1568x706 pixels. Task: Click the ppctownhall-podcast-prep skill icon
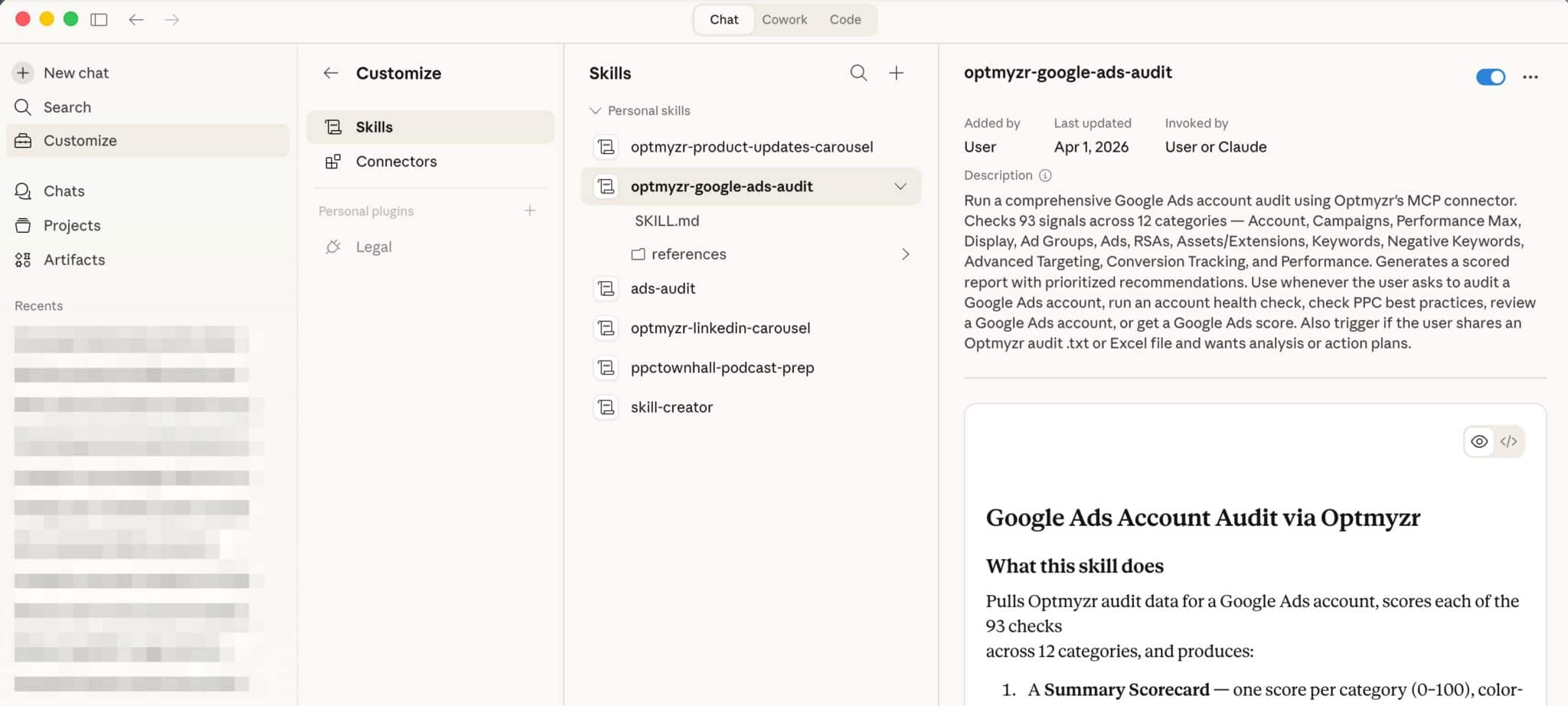pyautogui.click(x=606, y=368)
